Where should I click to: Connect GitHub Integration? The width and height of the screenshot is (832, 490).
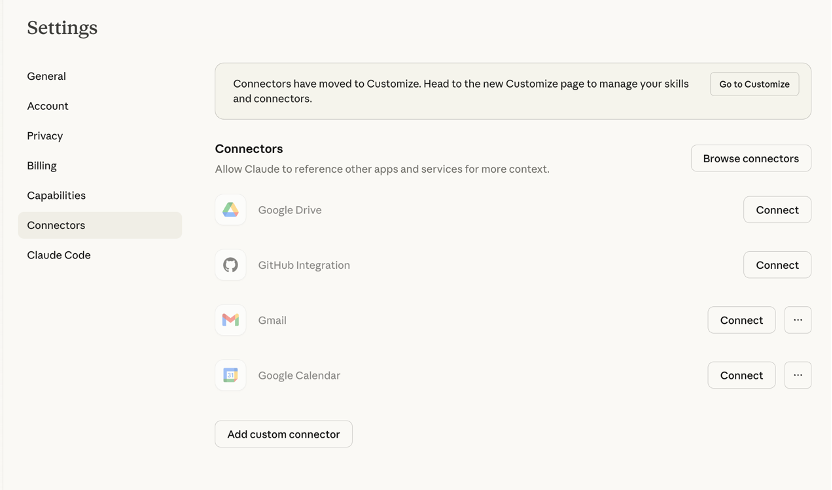[777, 265]
